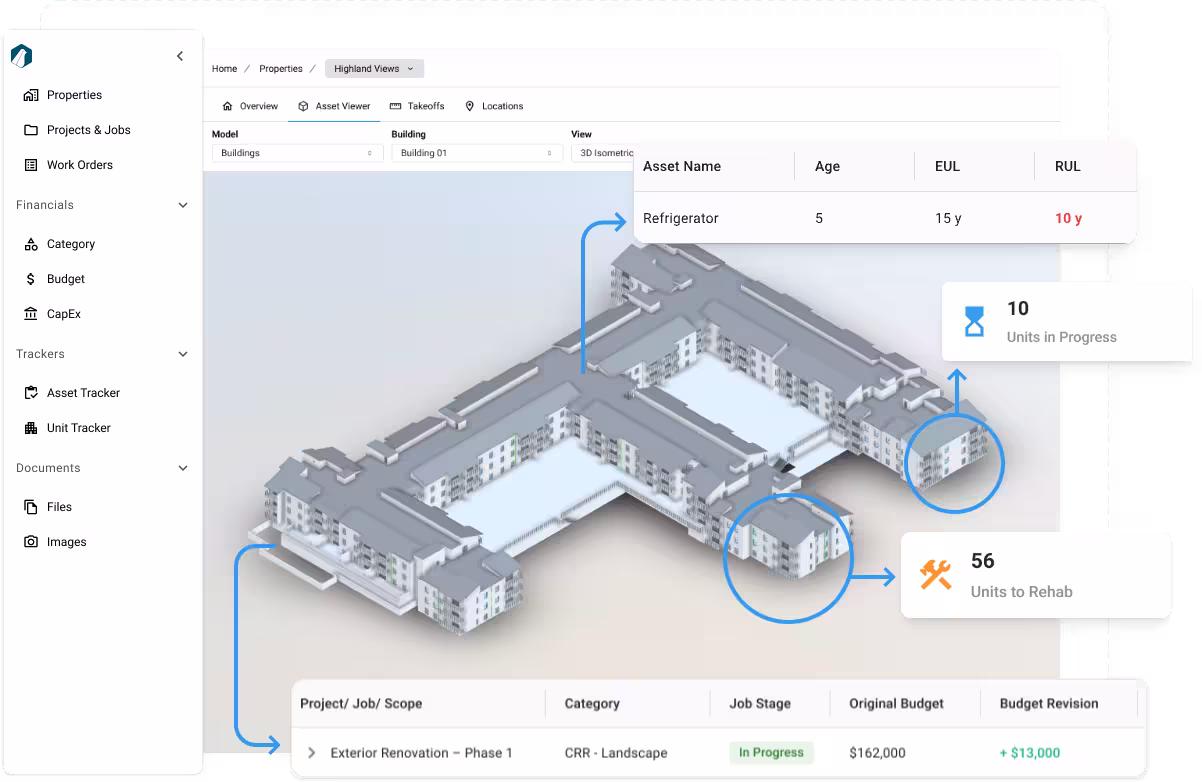This screenshot has height=782, width=1202.
Task: Switch to the Locations tab
Action: click(494, 106)
